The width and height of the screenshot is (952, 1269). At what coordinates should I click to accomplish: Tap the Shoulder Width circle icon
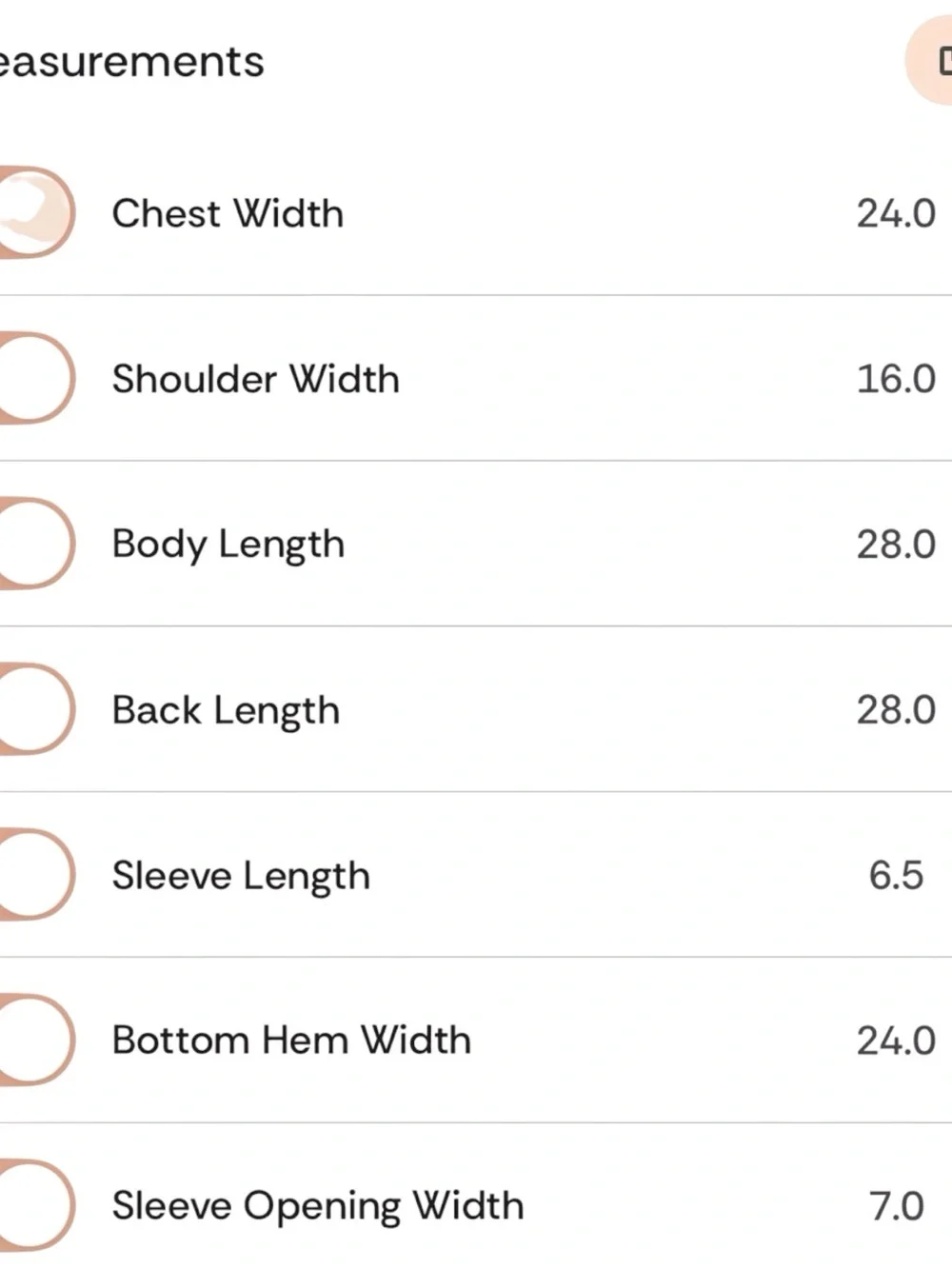pos(36,378)
